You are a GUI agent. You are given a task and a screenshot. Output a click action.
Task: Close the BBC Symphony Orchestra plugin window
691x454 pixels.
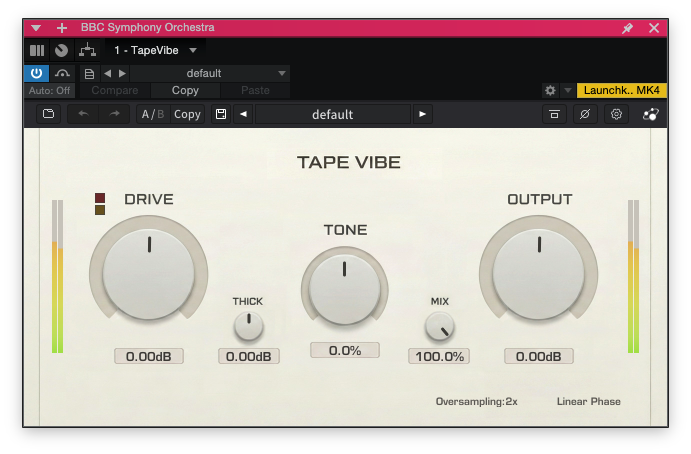[654, 28]
